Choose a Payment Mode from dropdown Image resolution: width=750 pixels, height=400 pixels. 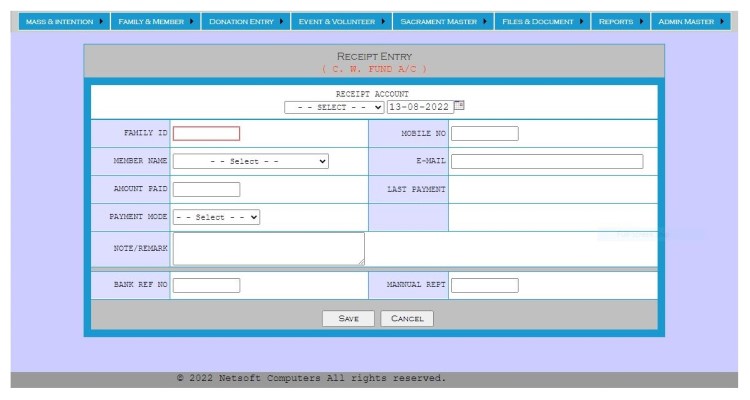tap(216, 217)
